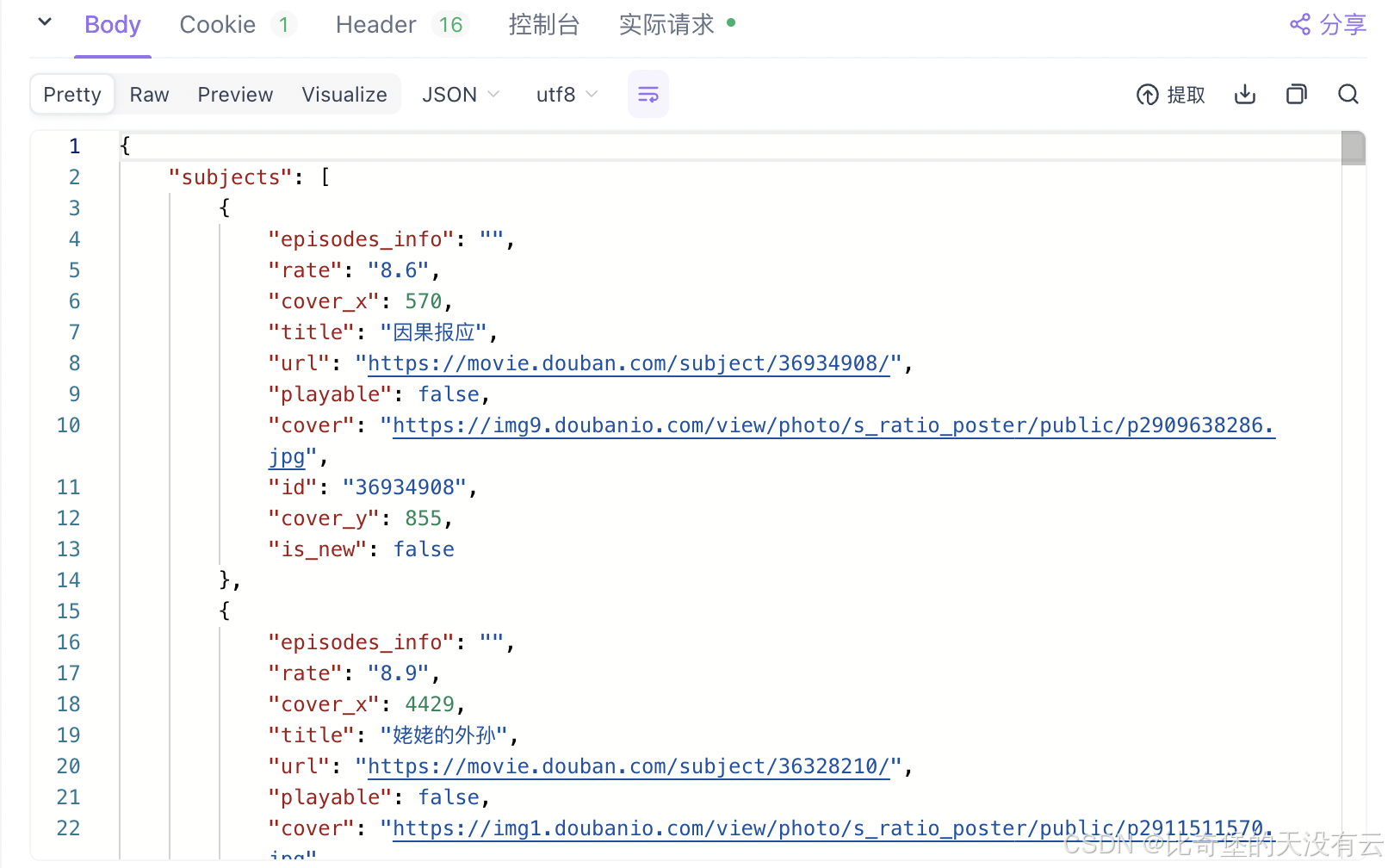Click the 分享 share button

coord(1328,24)
